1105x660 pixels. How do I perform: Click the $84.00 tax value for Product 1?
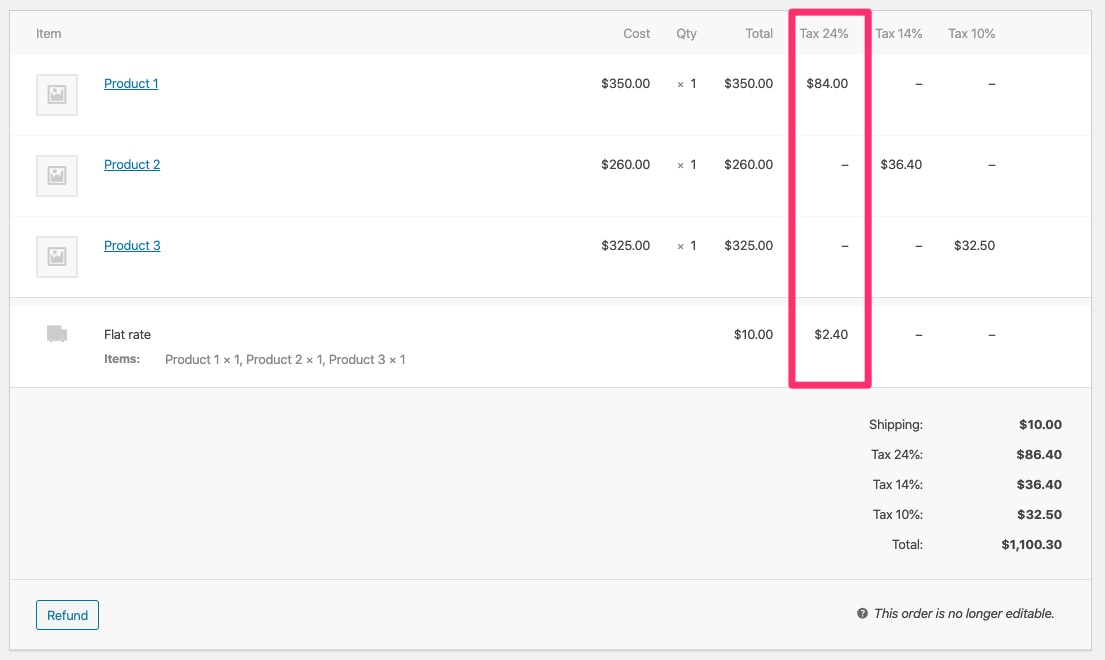[x=826, y=83]
